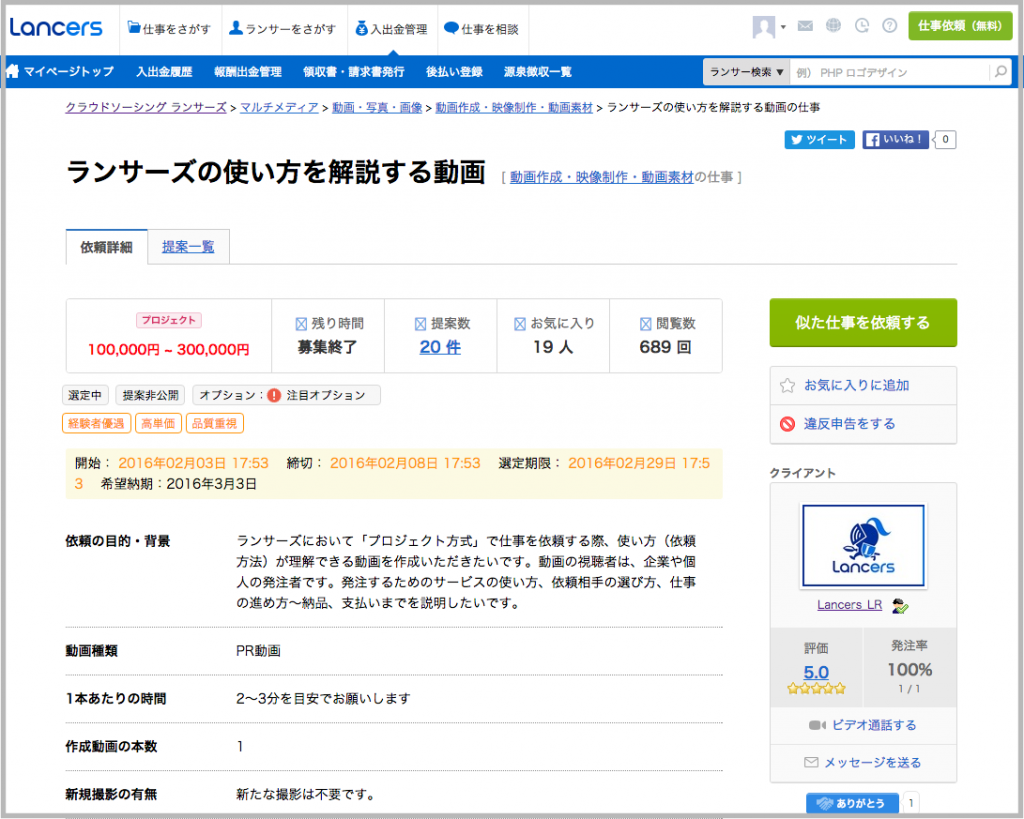This screenshot has height=819, width=1024.
Task: Open the clock history icon in header
Action: (861, 27)
